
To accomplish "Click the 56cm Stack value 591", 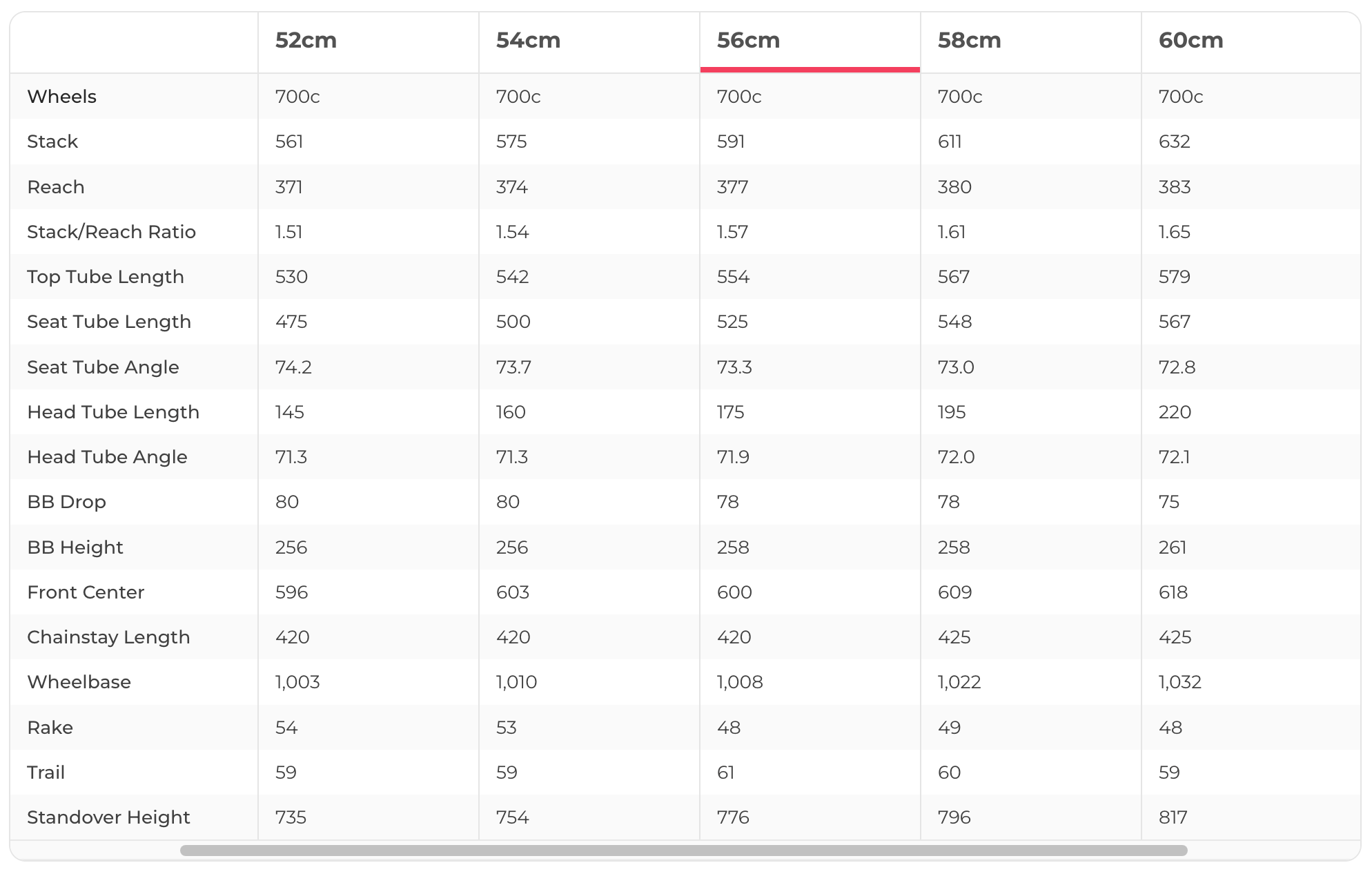I will pos(731,142).
